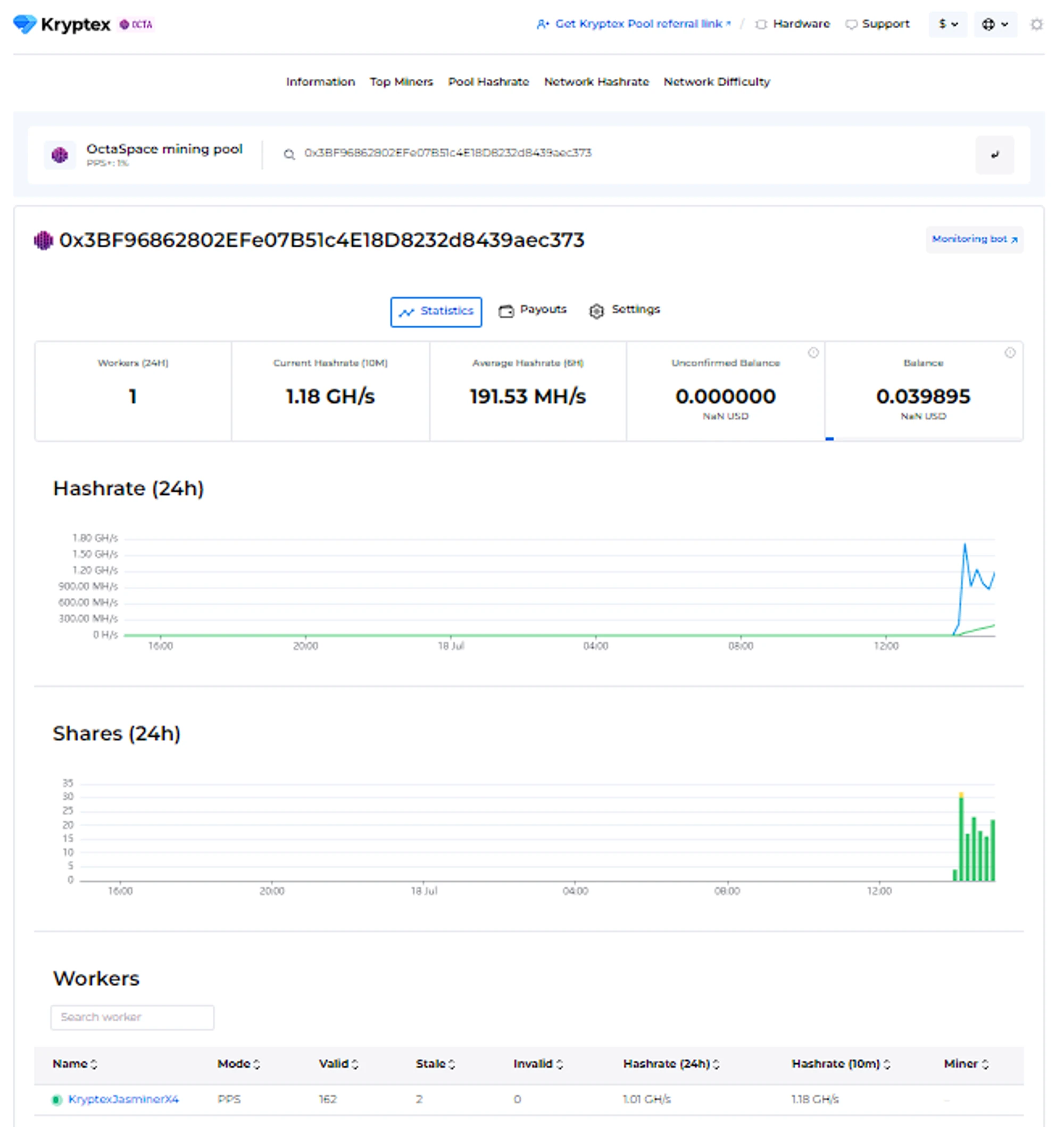Click the Unconfirmed Balance info icon
This screenshot has height=1127, width=1064.
[x=813, y=353]
